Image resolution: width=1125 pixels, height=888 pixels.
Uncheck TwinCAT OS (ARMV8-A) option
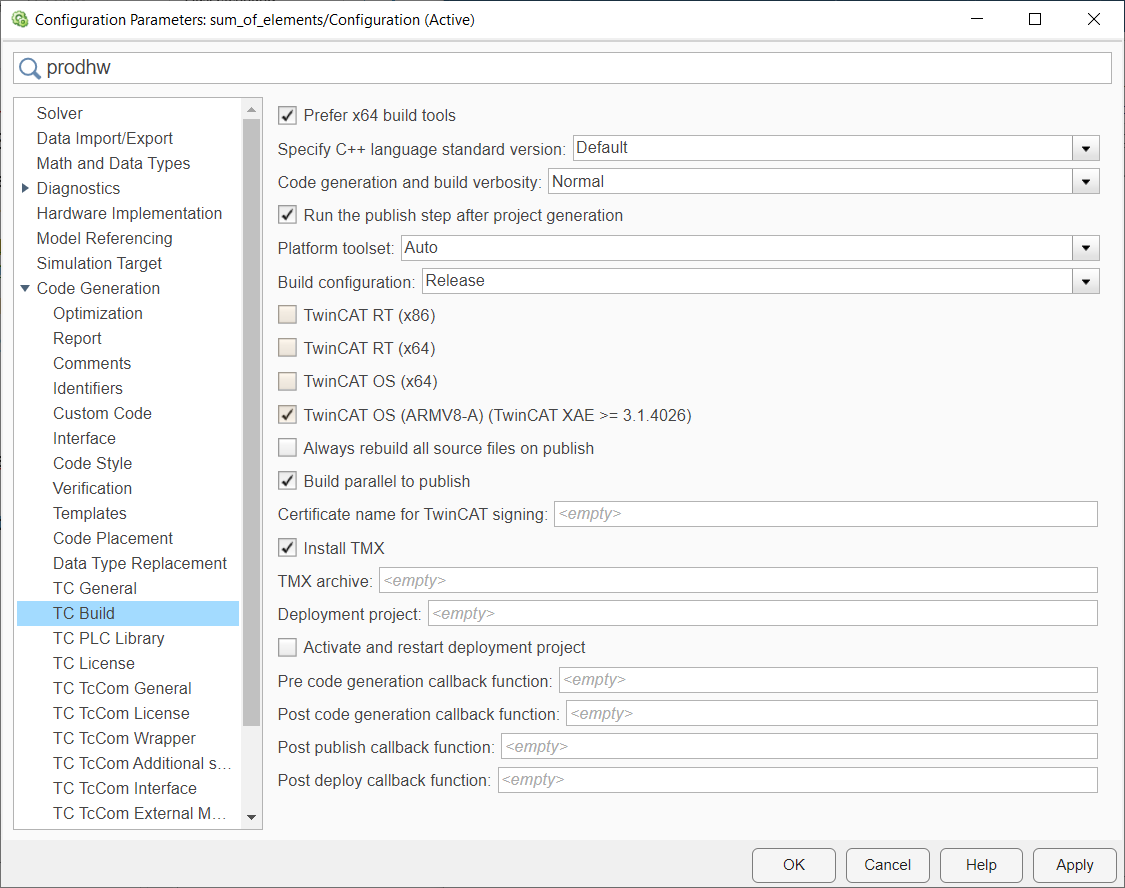(287, 415)
